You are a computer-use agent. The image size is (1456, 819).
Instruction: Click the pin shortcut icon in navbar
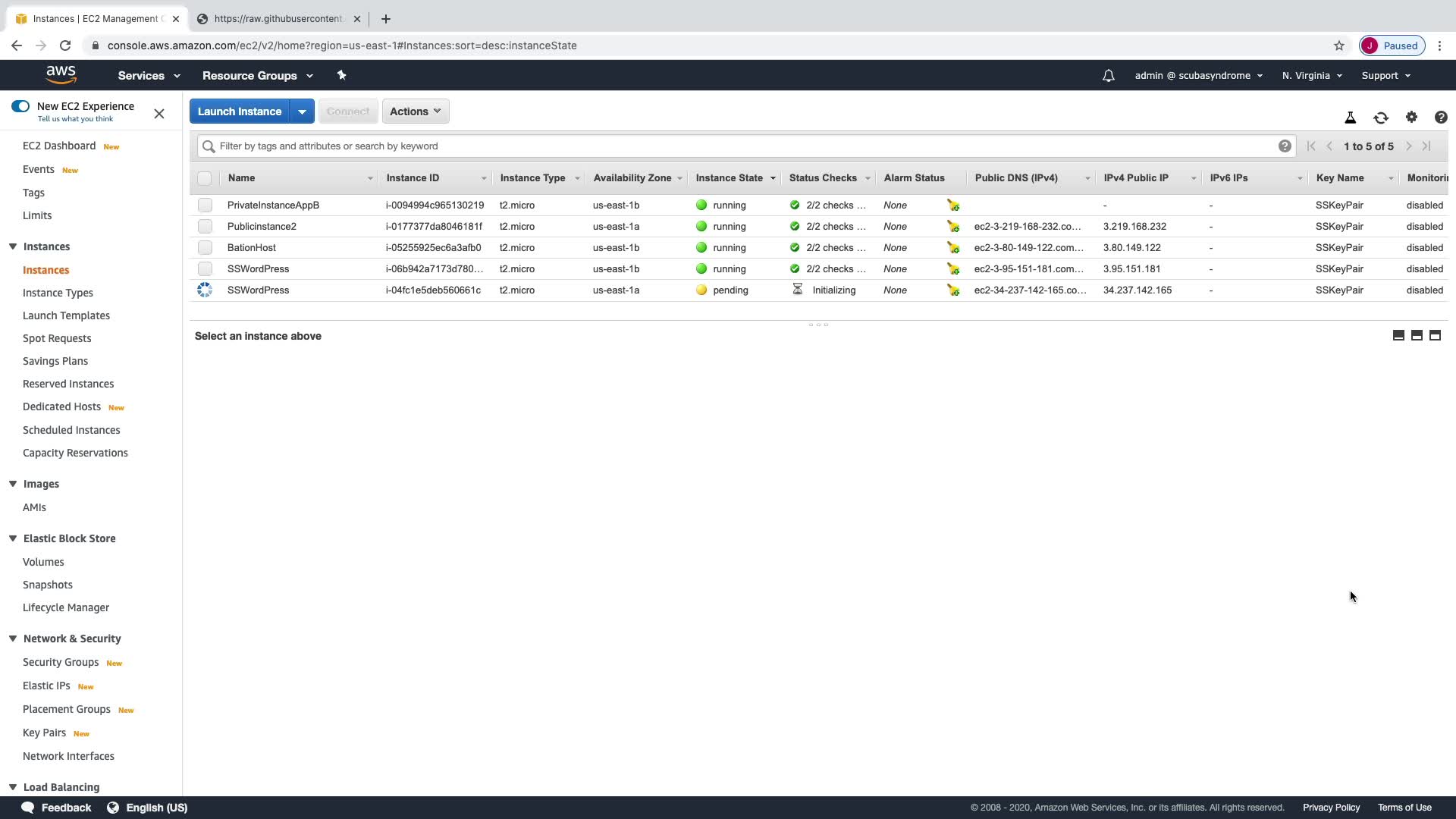[x=341, y=75]
